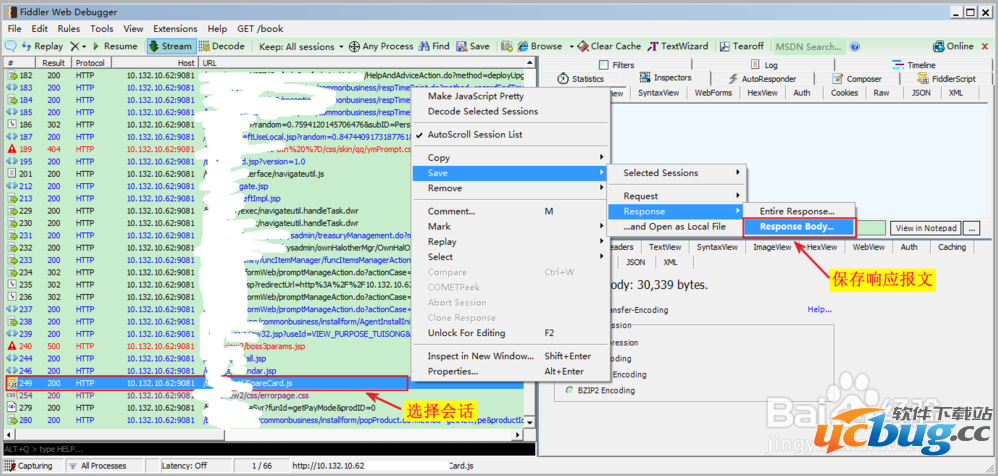The width and height of the screenshot is (998, 476).
Task: Expand the Selected Sessions submenu
Action: 676,172
